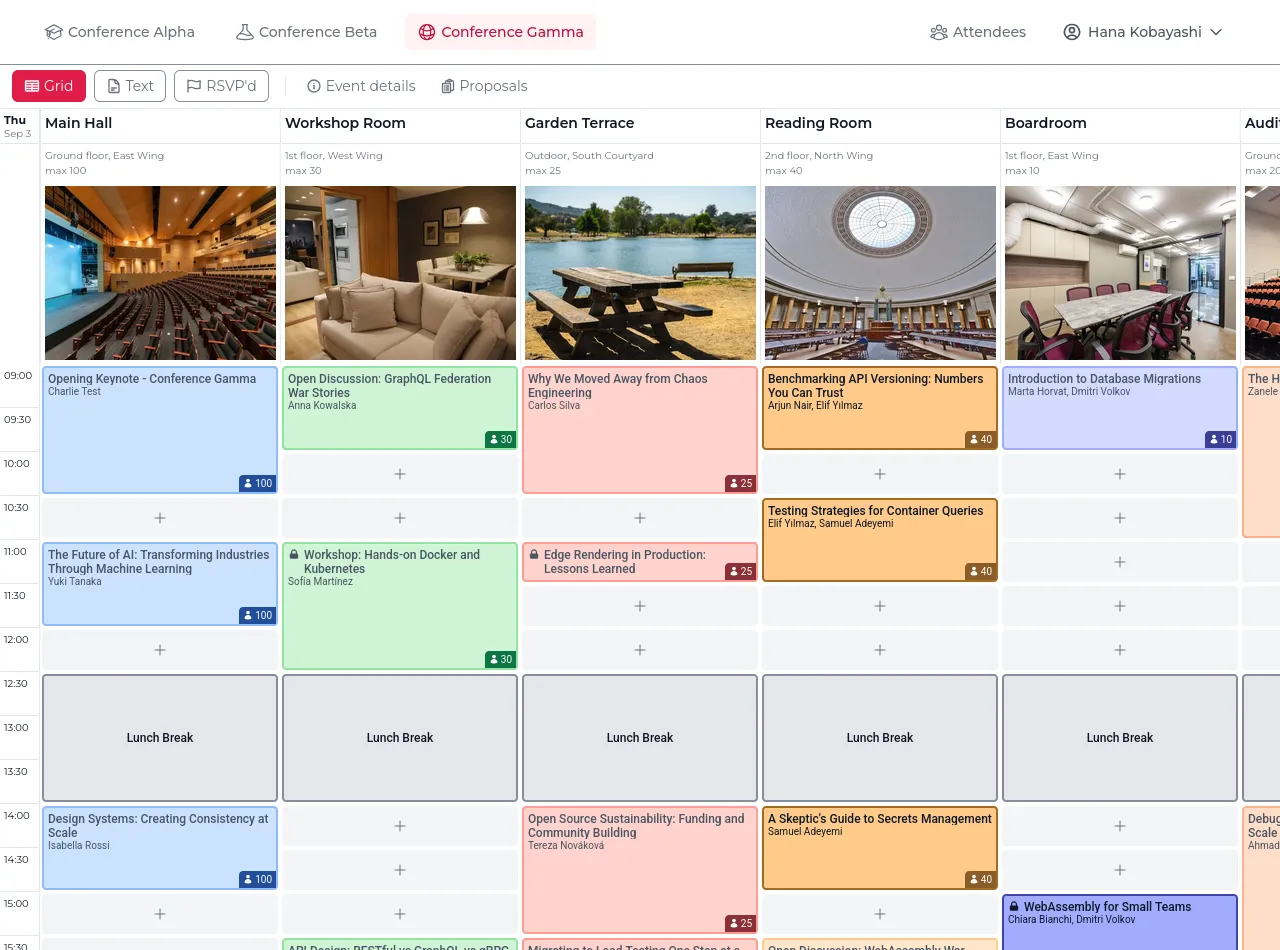Add a session in Boardroom at 12:00

(x=1120, y=650)
